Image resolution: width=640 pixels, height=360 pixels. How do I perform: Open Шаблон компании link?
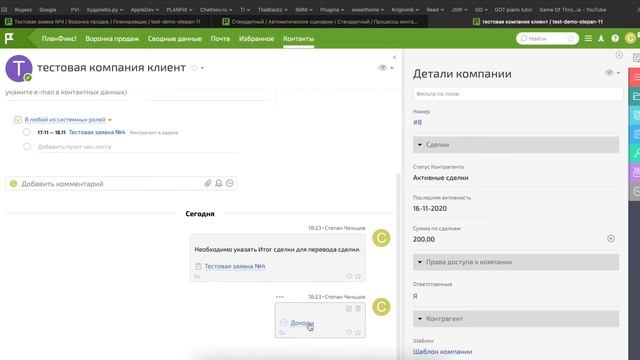[442, 351]
